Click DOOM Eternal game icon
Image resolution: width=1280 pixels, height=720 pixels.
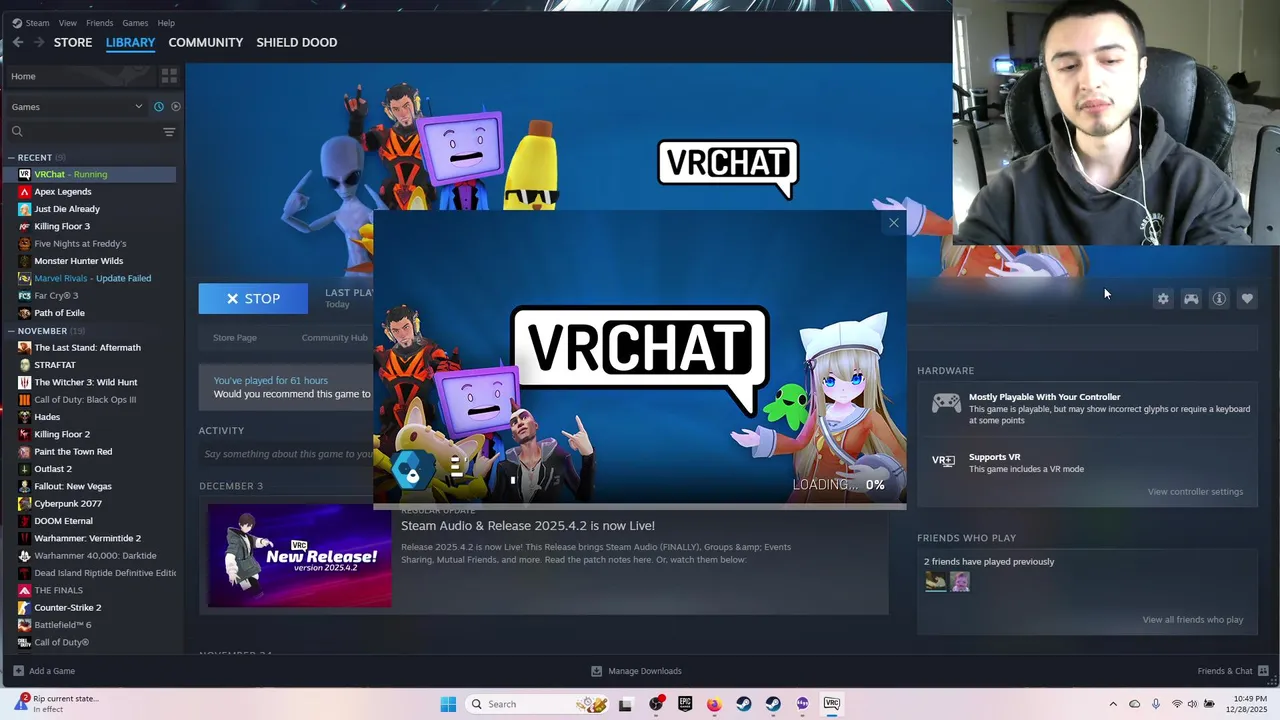[25, 521]
